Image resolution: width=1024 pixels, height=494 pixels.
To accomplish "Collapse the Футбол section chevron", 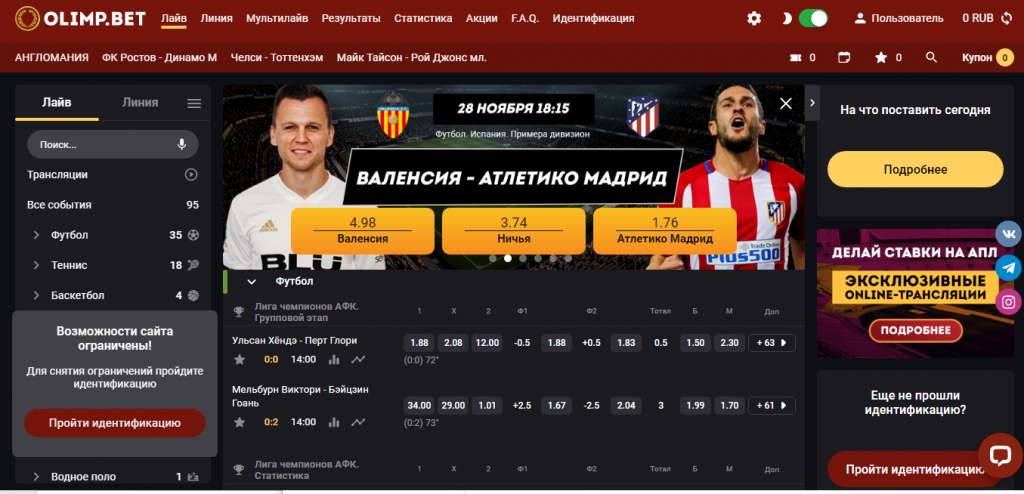I will [x=251, y=282].
